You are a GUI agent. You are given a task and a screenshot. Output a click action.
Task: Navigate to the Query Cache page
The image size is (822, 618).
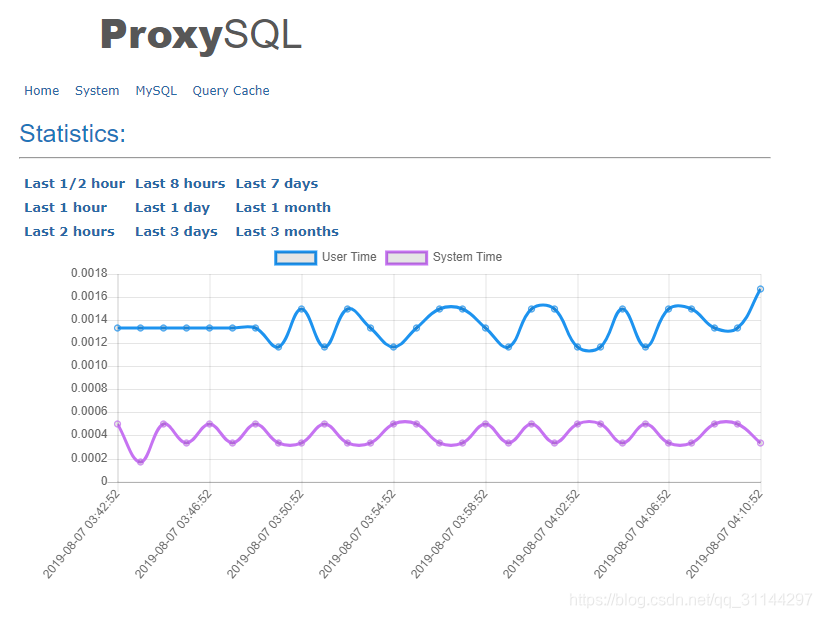(x=230, y=90)
